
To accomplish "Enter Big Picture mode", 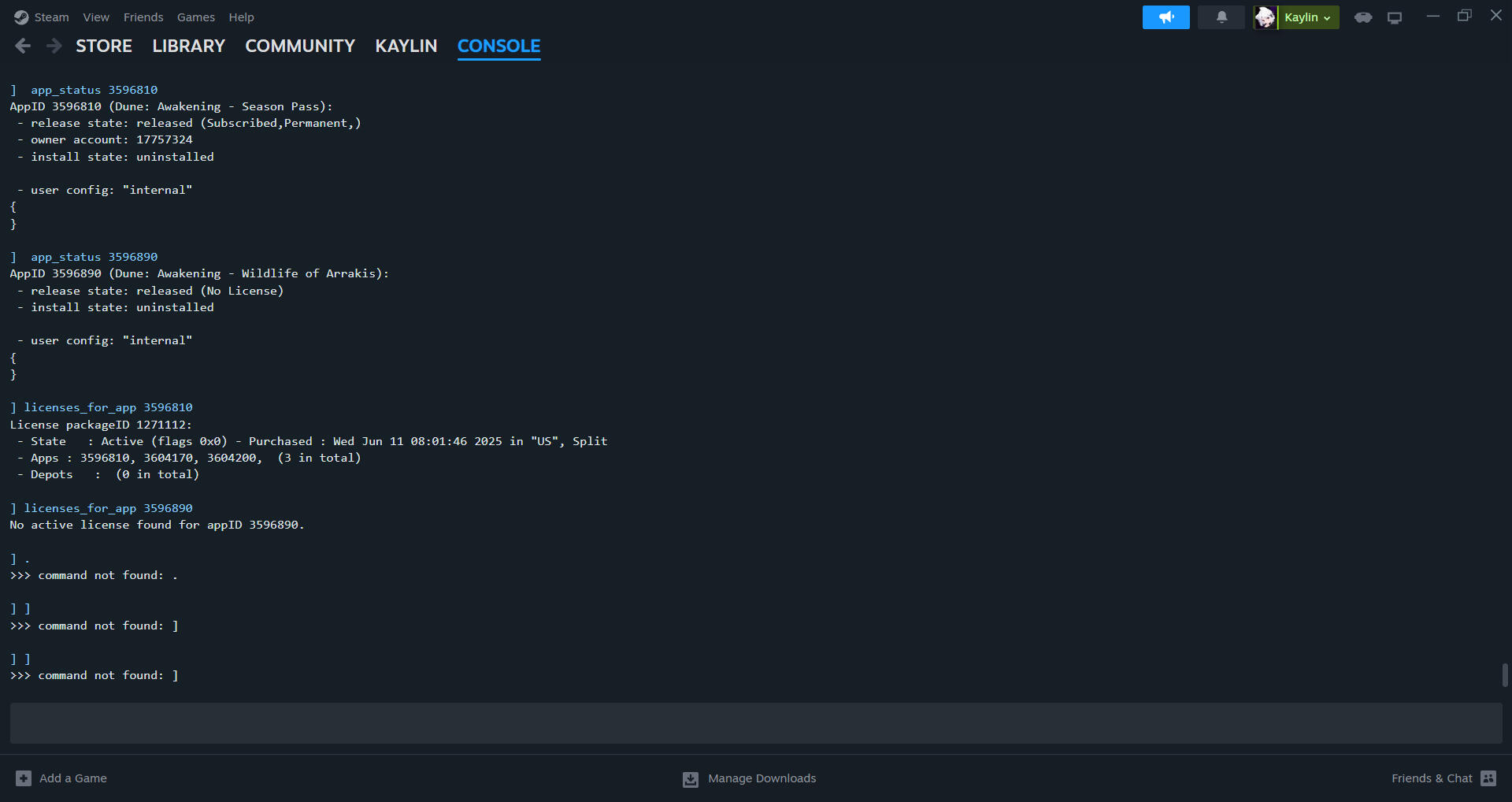I will (1395, 17).
